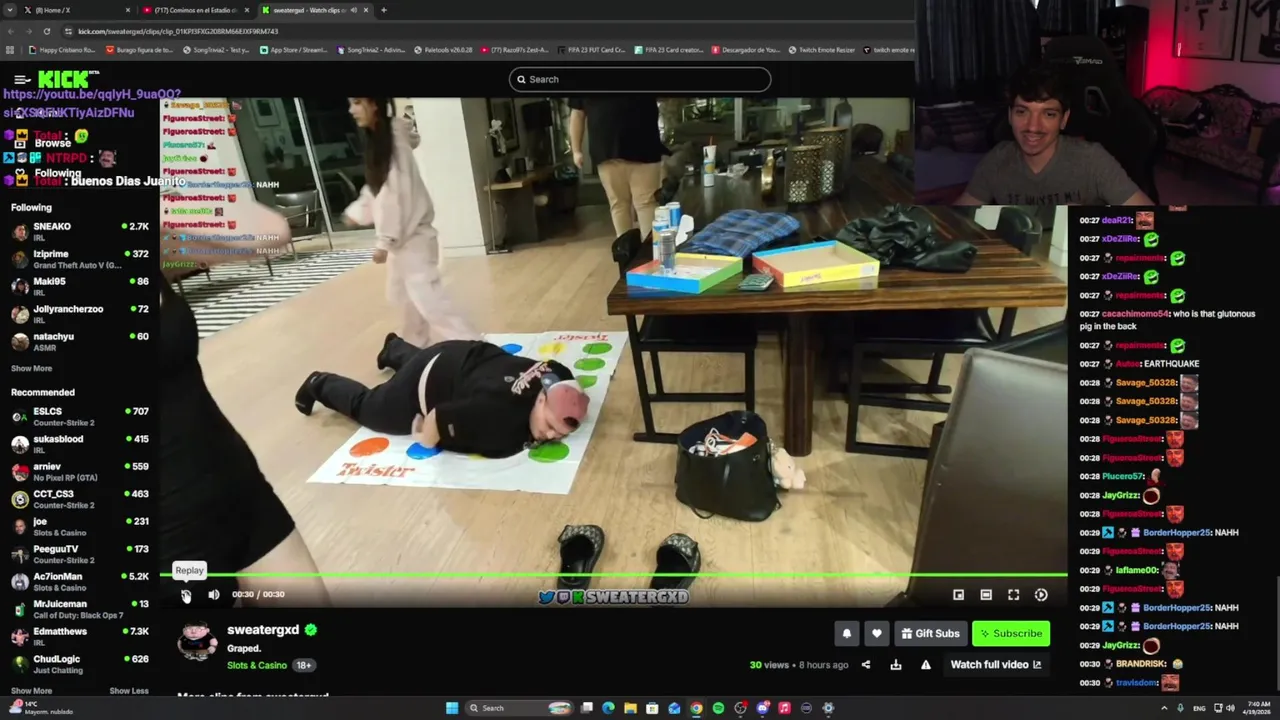The image size is (1280, 720).
Task: Show hidden system tray icons arrow
Action: [x=1163, y=708]
